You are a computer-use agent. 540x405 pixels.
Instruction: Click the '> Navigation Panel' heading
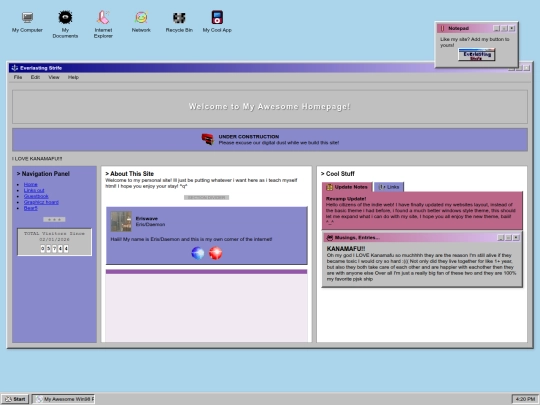[x=43, y=174]
